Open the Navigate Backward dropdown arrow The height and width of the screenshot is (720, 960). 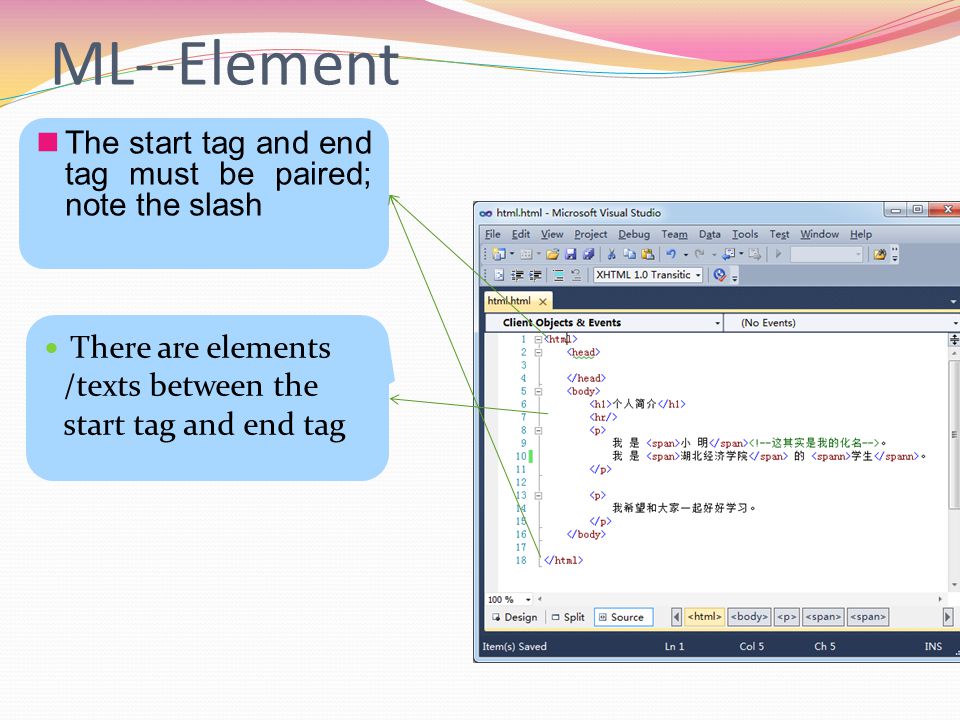tap(741, 254)
